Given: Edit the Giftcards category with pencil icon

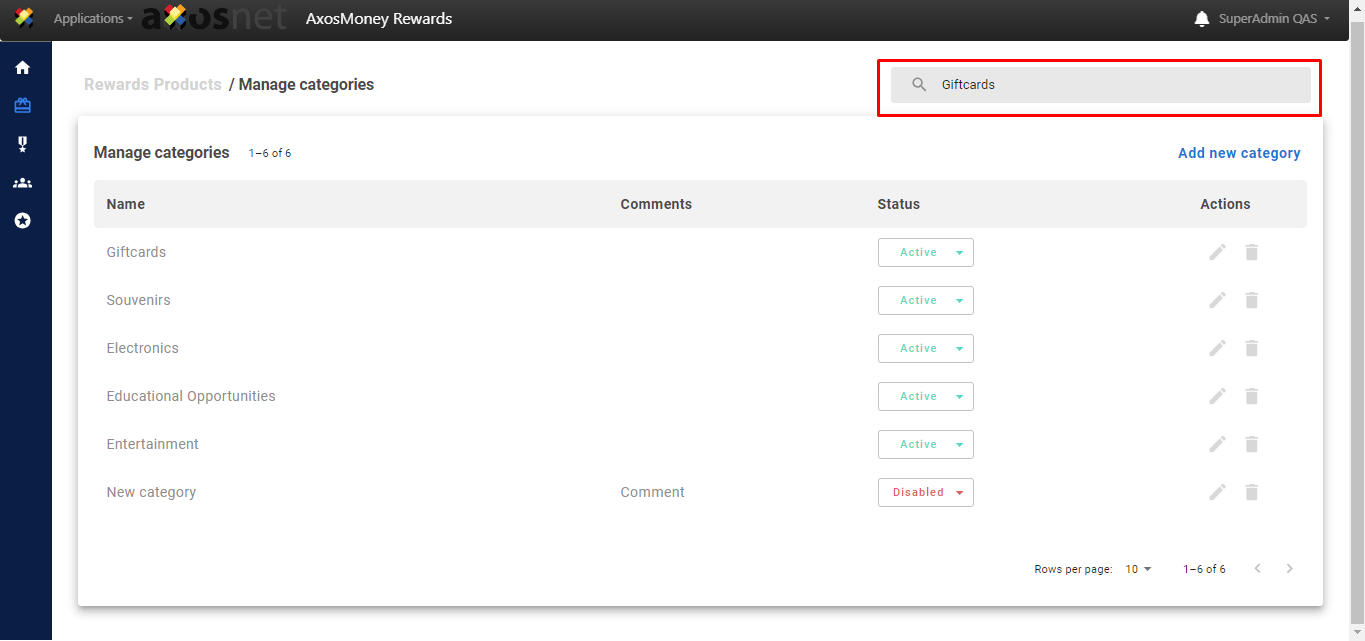Looking at the screenshot, I should (x=1217, y=252).
